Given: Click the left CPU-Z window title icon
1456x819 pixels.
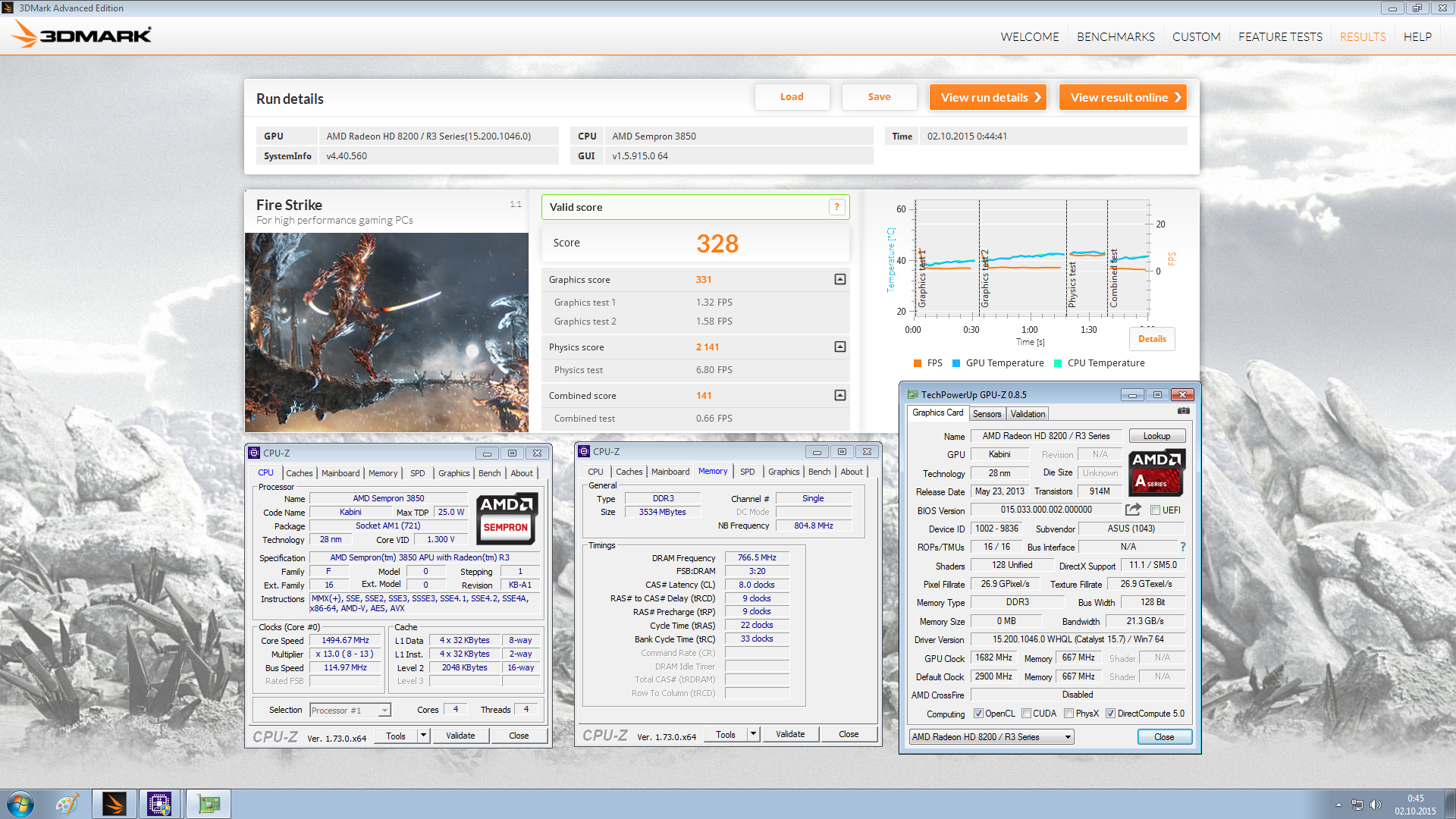Looking at the screenshot, I should click(x=254, y=453).
